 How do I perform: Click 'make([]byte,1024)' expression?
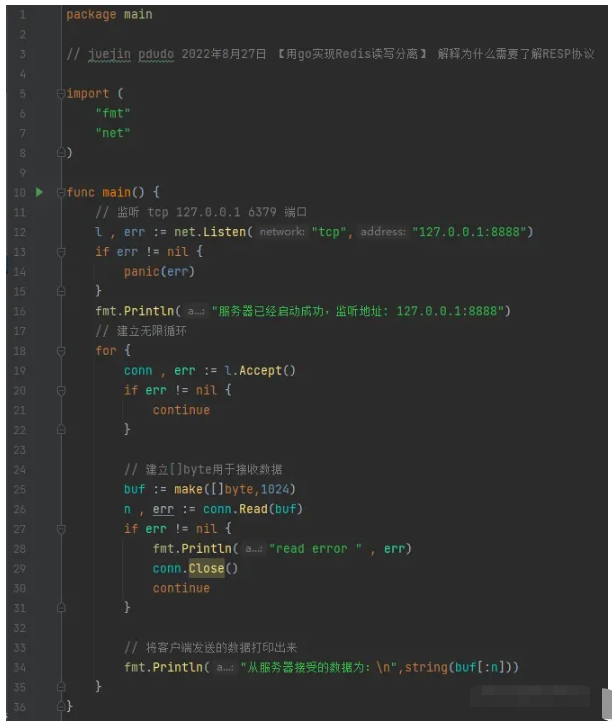click(235, 489)
